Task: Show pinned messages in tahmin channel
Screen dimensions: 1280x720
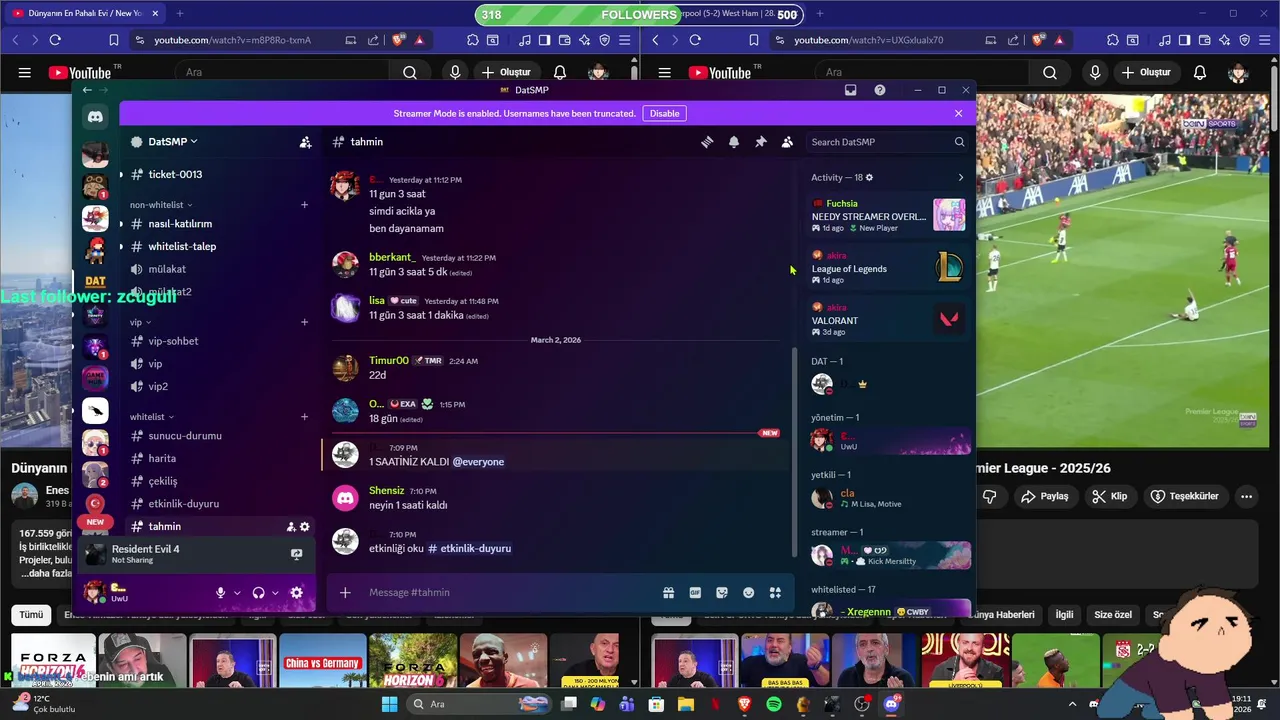Action: (x=760, y=142)
